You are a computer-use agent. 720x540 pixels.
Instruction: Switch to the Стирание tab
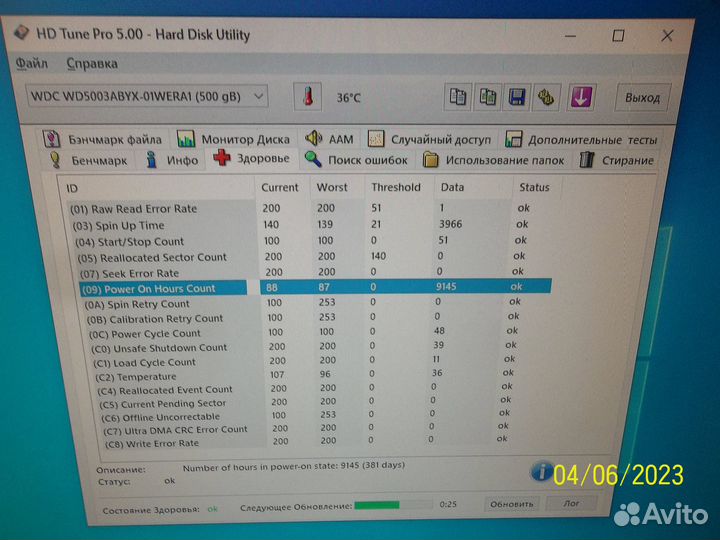[617, 161]
